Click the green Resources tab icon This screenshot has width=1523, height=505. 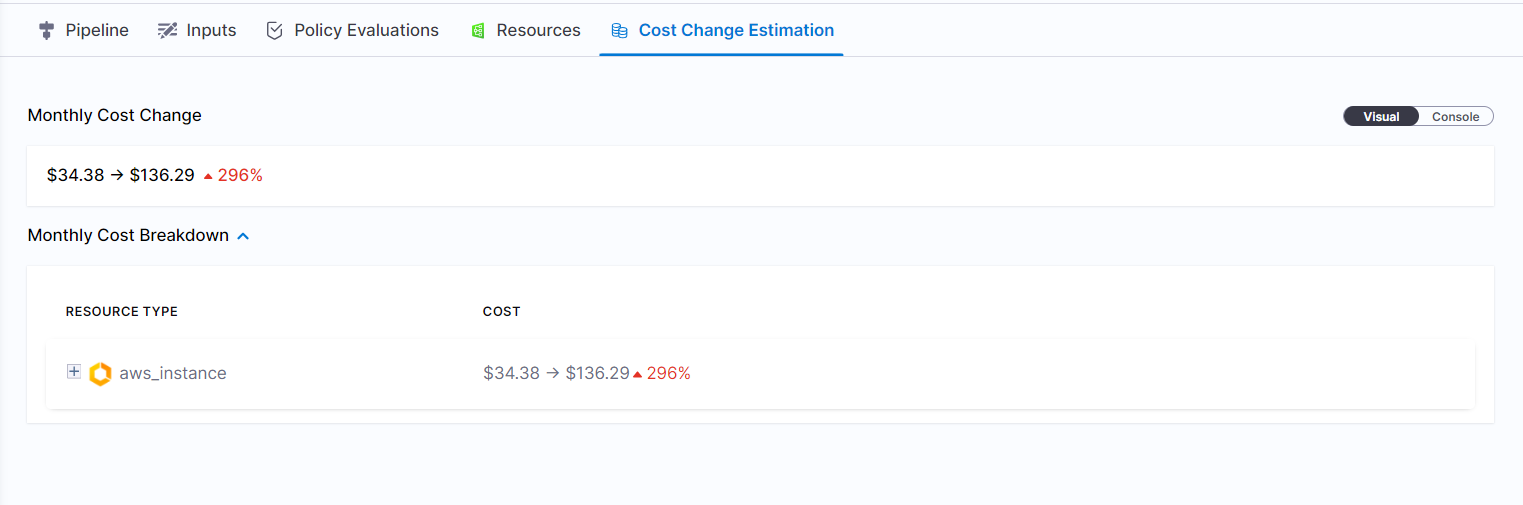tap(478, 31)
